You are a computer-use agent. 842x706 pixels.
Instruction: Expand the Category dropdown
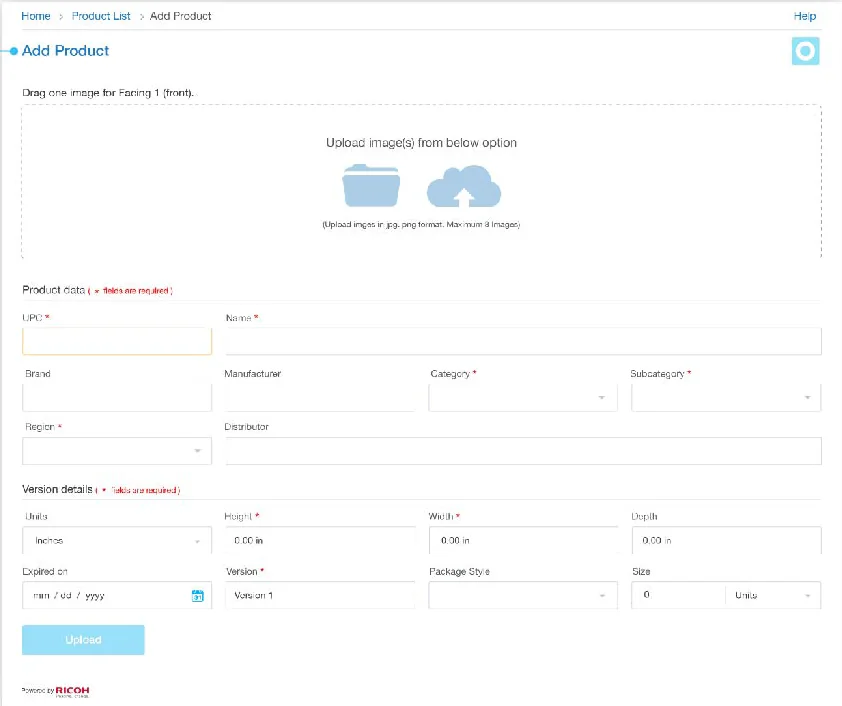click(x=523, y=397)
